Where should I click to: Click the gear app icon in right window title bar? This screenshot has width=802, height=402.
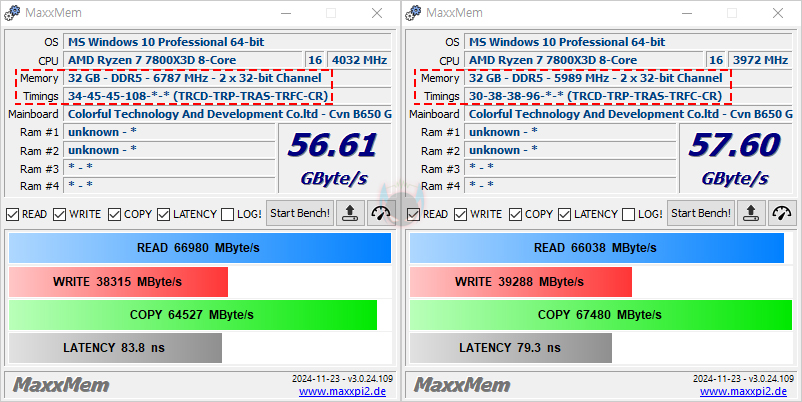click(x=413, y=13)
